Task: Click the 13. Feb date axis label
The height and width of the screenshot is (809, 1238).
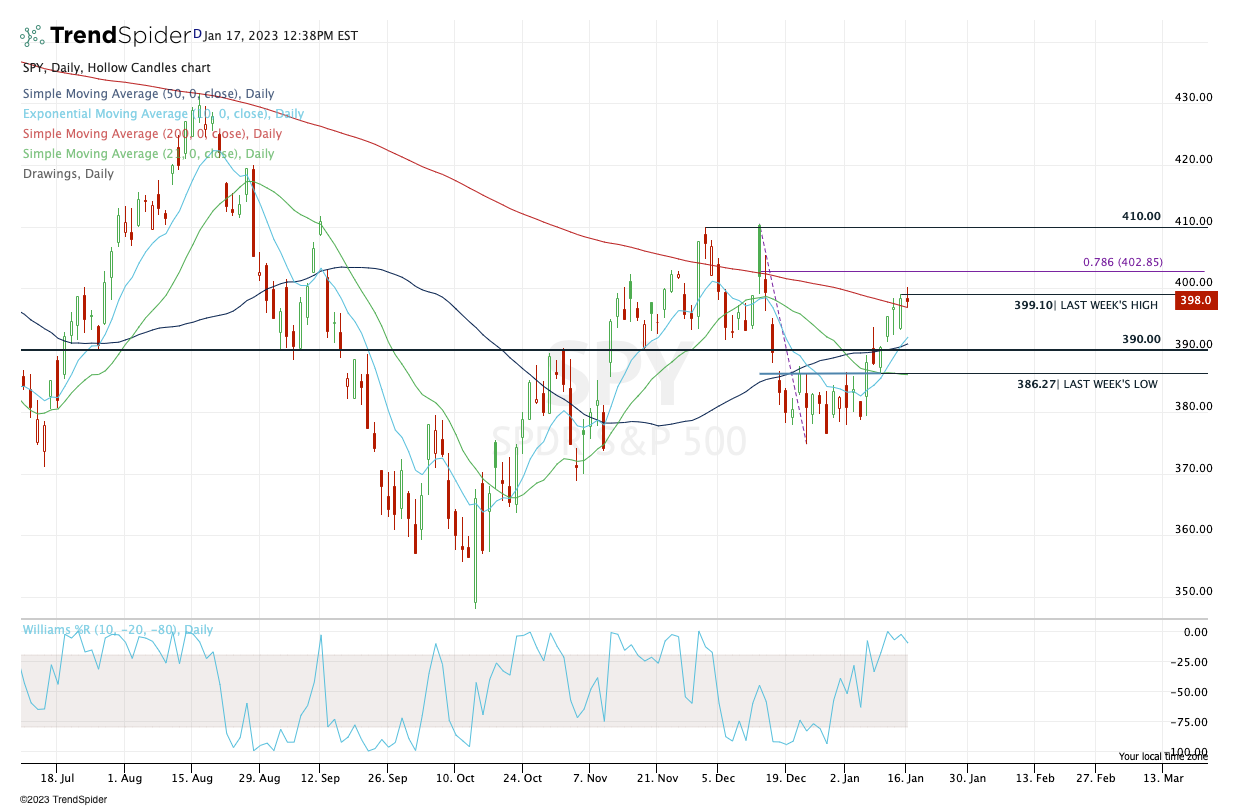Action: [x=1035, y=777]
